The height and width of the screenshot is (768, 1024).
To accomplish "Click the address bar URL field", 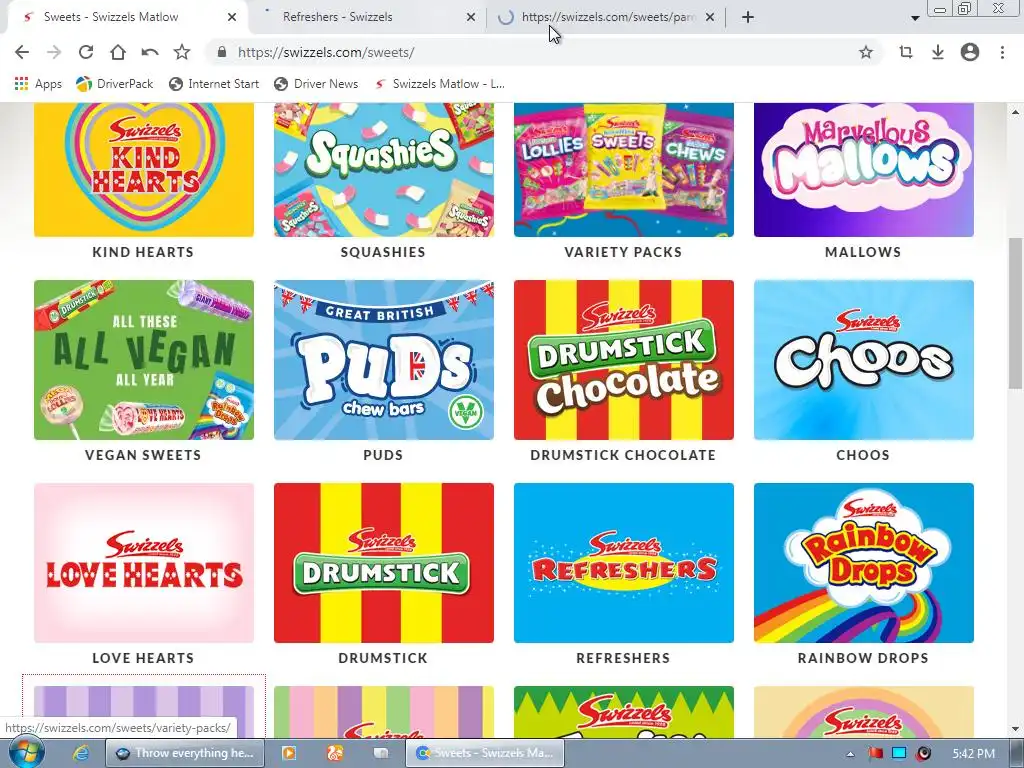I will pyautogui.click(x=542, y=52).
